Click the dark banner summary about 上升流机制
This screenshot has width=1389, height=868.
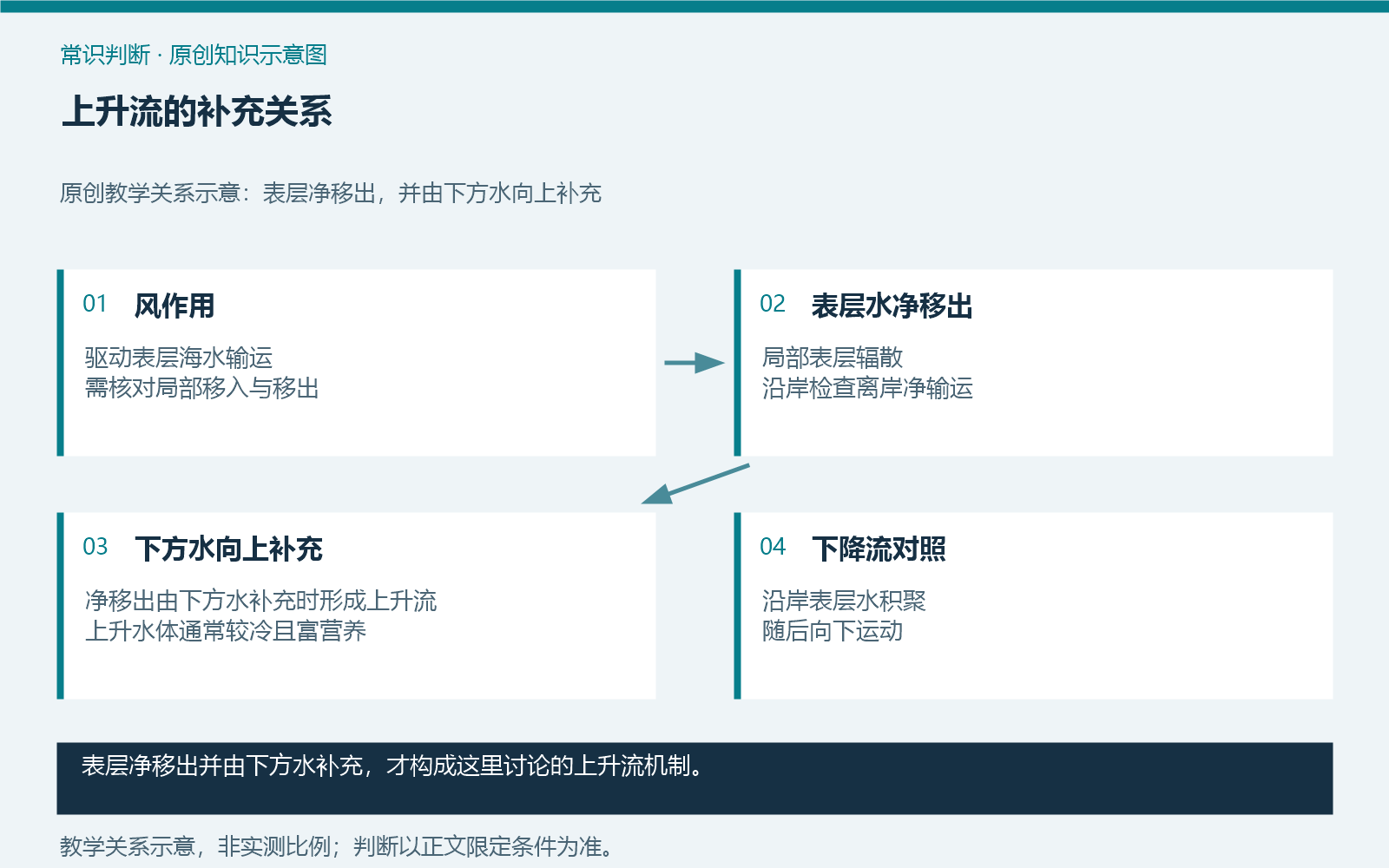click(694, 778)
